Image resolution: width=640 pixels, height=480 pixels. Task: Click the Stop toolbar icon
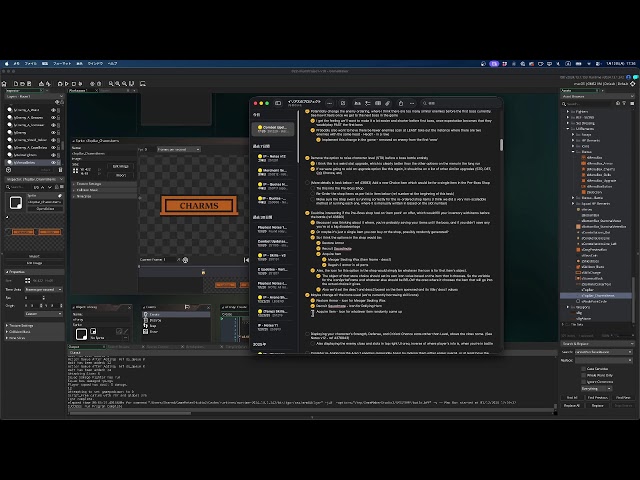point(74,84)
